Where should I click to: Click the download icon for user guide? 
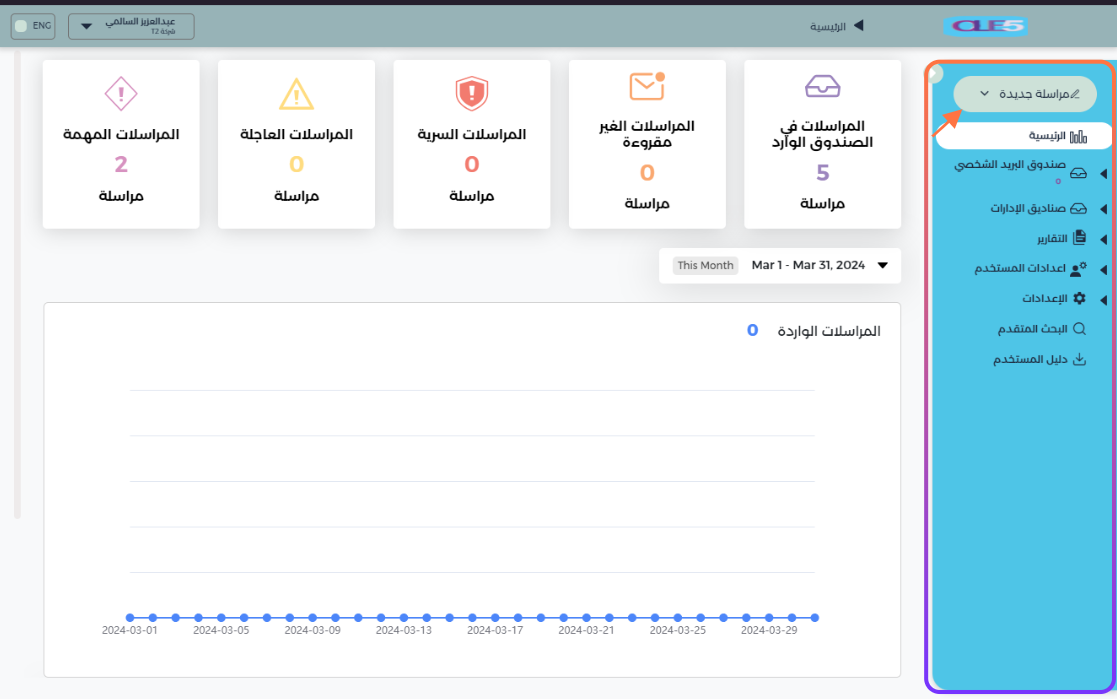pyautogui.click(x=1079, y=360)
